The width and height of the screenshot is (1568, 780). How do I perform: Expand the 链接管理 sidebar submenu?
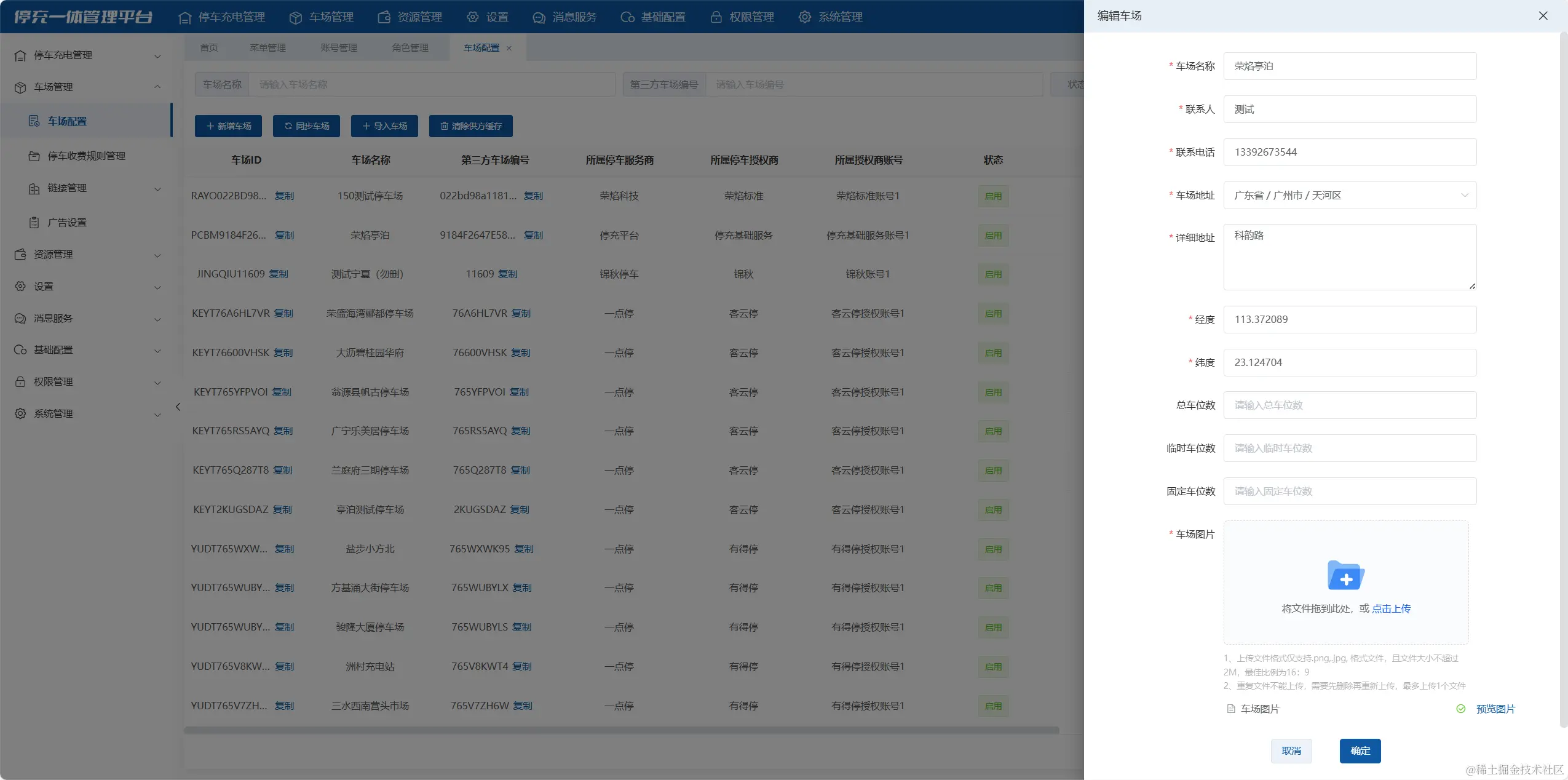(157, 188)
